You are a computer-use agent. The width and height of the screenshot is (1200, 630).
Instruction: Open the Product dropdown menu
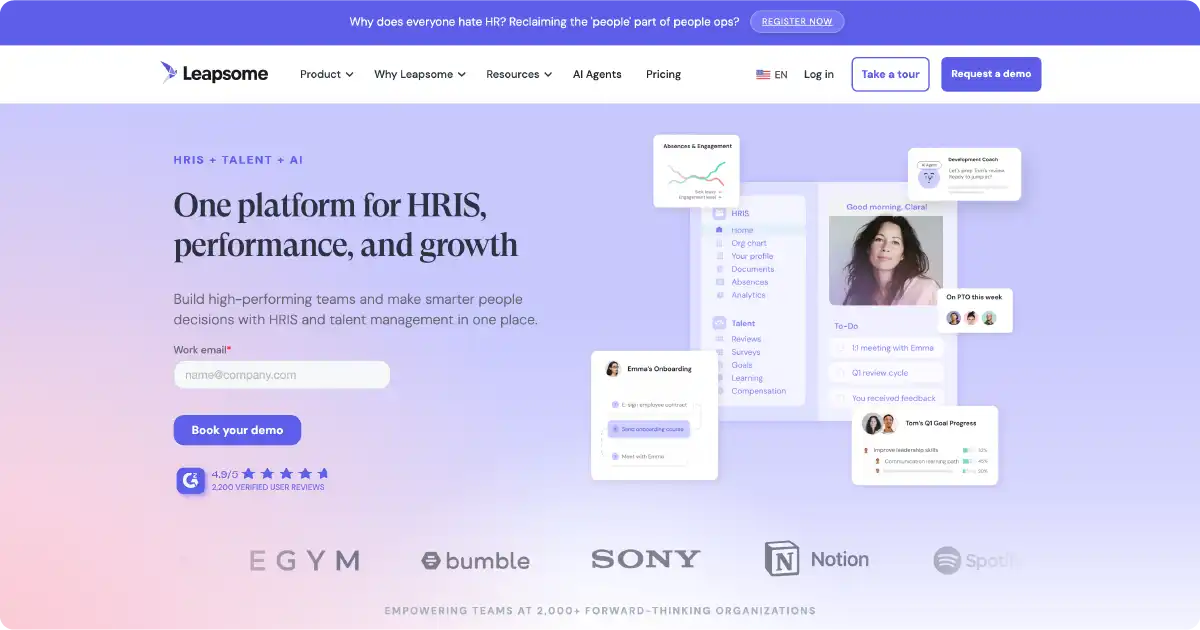327,74
